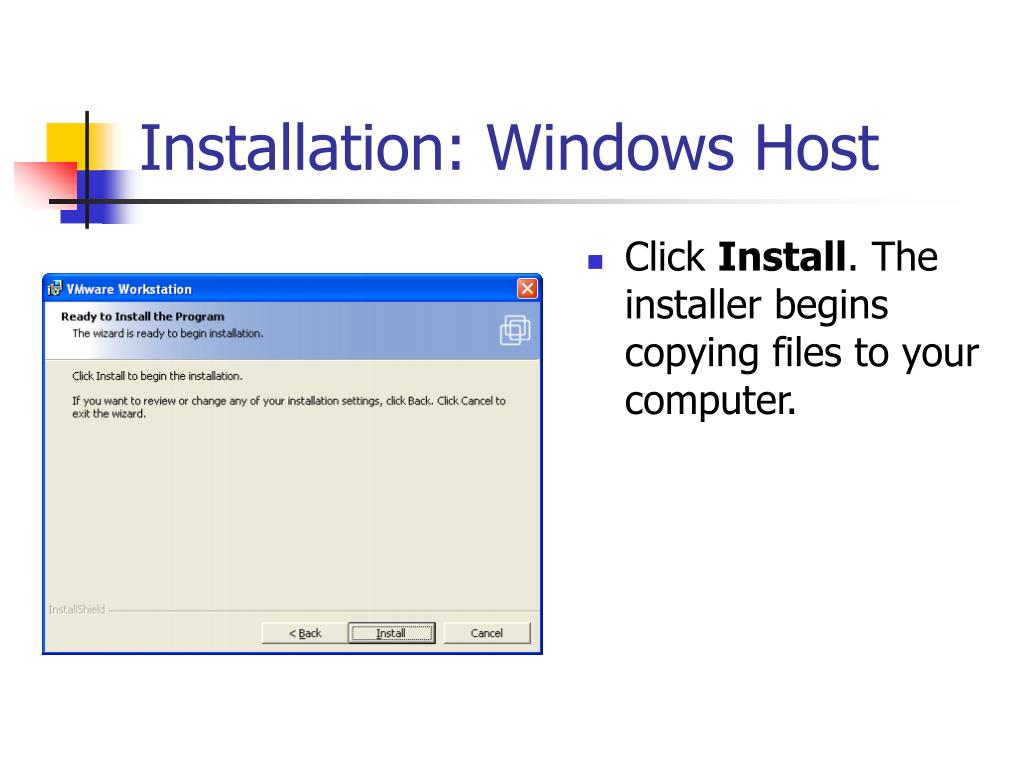Select the Ready to Install the Program heading

tap(142, 317)
